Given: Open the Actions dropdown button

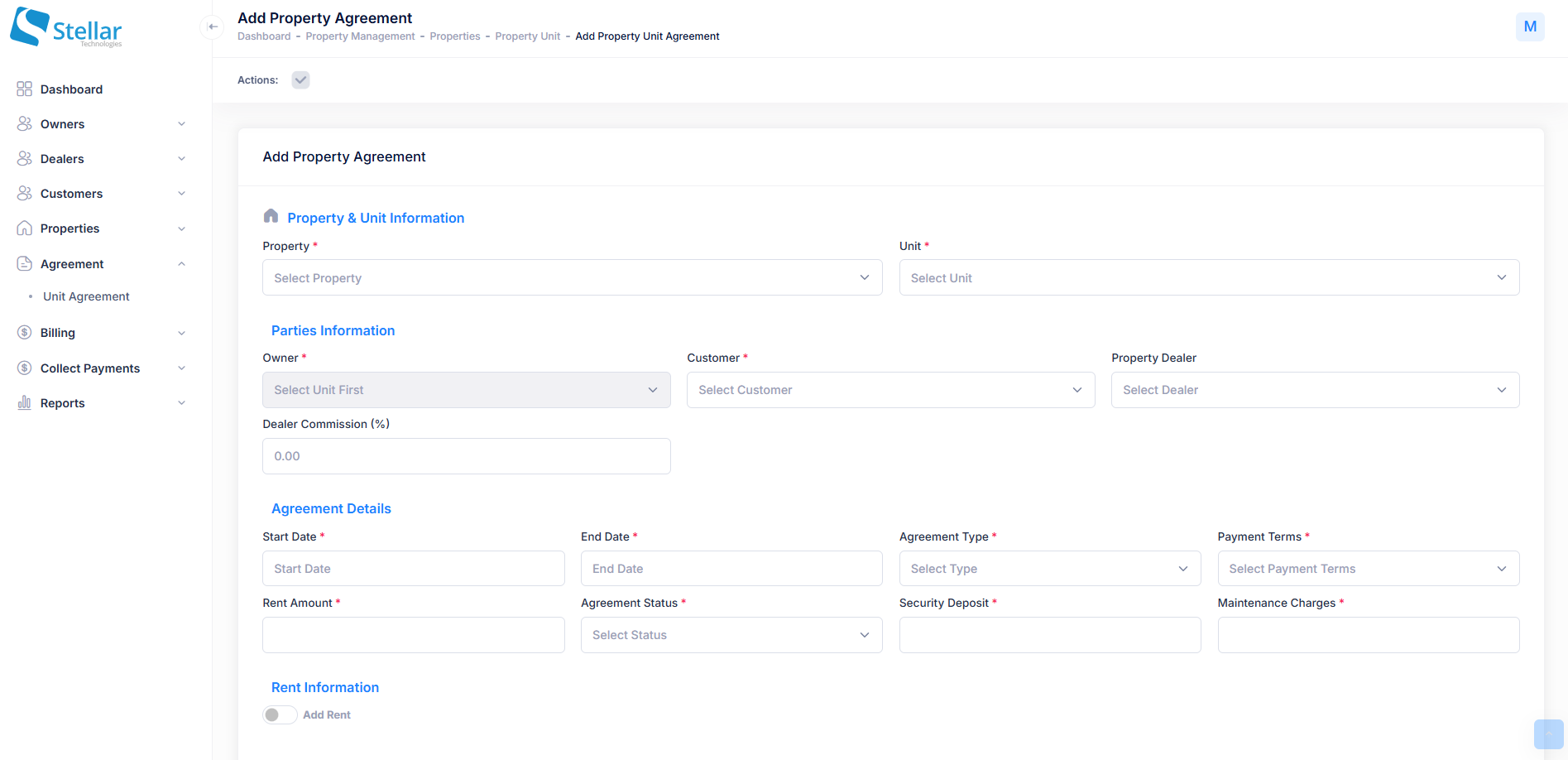Looking at the screenshot, I should click(300, 80).
